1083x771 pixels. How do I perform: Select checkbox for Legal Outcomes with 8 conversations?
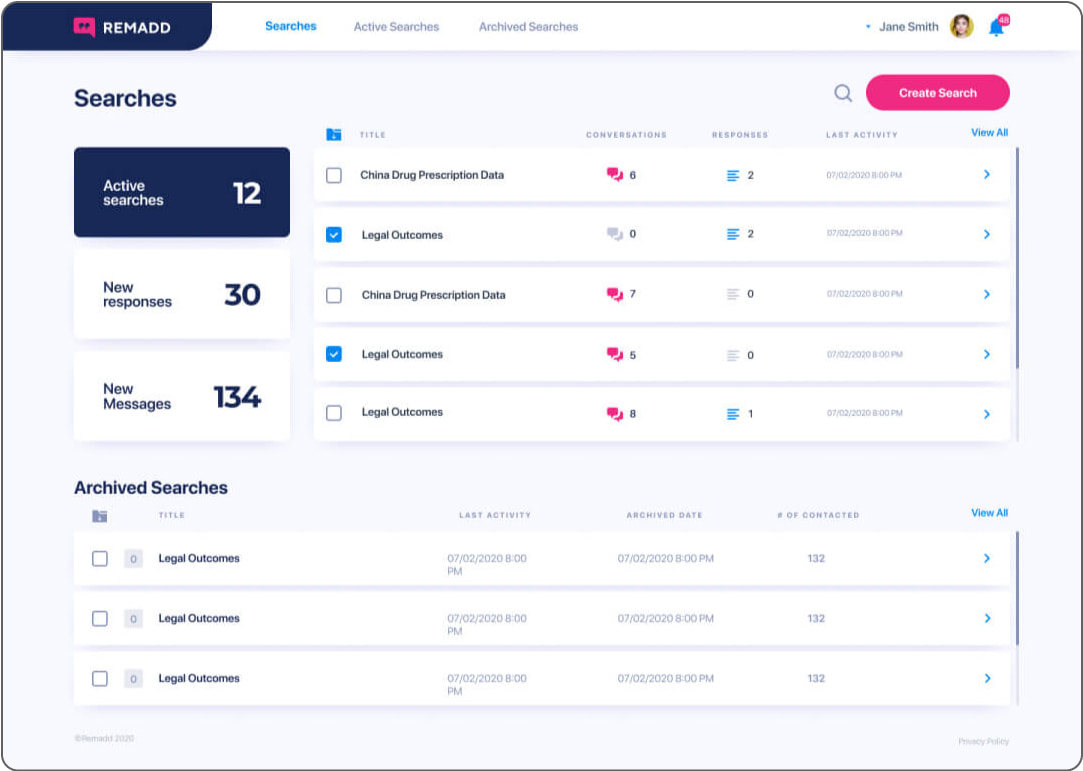[334, 413]
